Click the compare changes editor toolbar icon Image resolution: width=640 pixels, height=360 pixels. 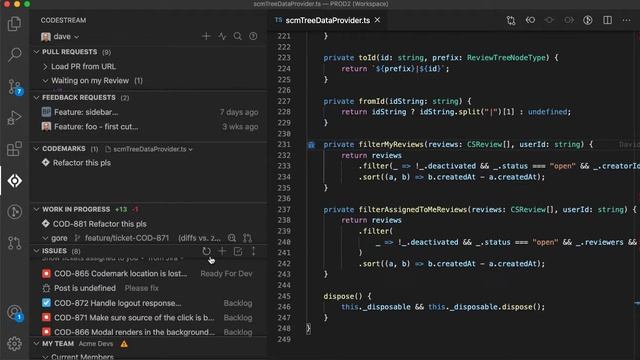(x=511, y=20)
